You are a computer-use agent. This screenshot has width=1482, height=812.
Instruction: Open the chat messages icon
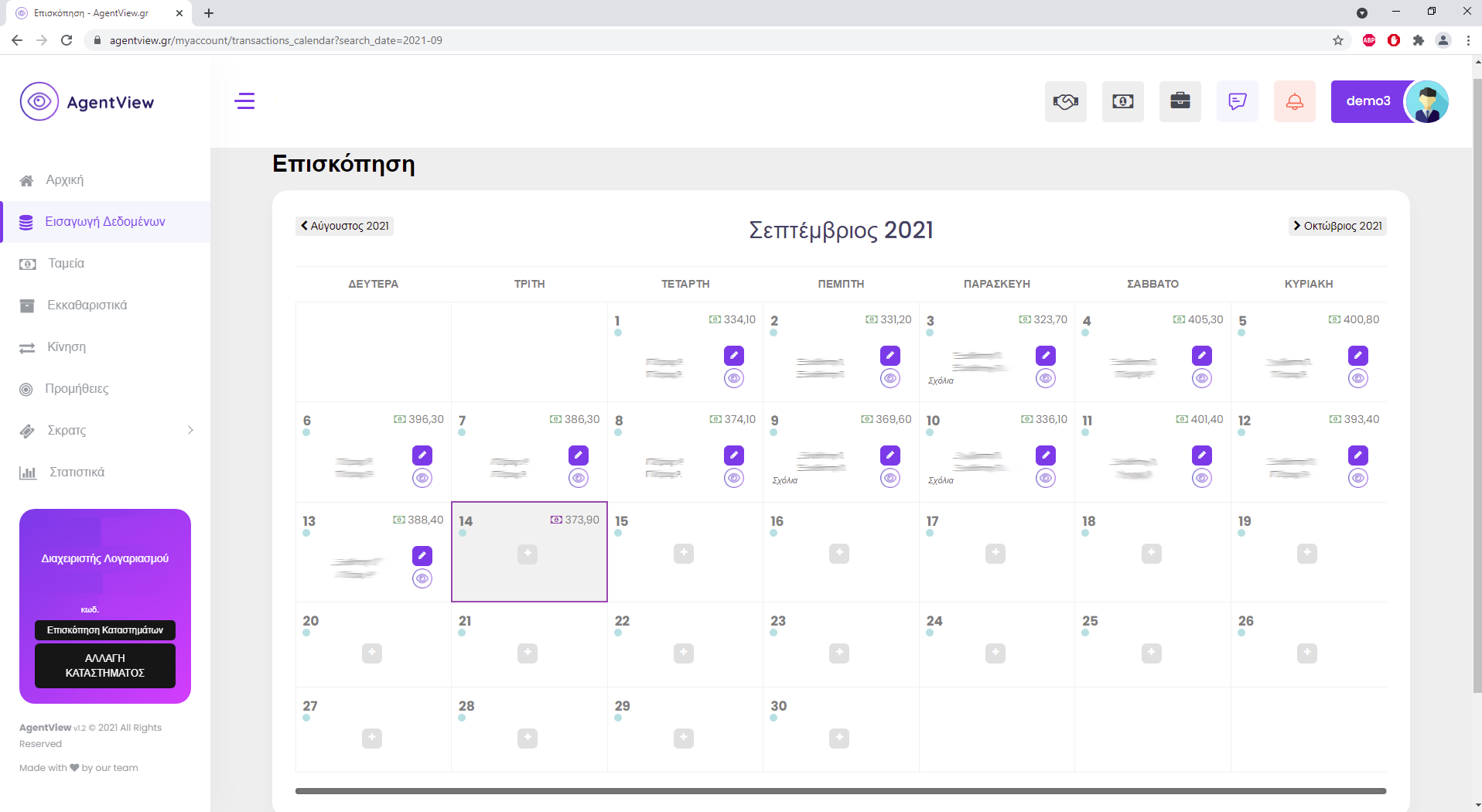pyautogui.click(x=1237, y=101)
